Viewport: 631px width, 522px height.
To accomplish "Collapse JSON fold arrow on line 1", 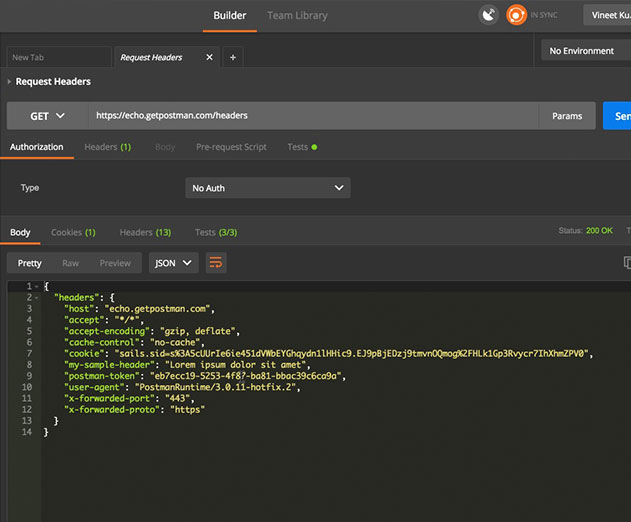I will coord(37,286).
